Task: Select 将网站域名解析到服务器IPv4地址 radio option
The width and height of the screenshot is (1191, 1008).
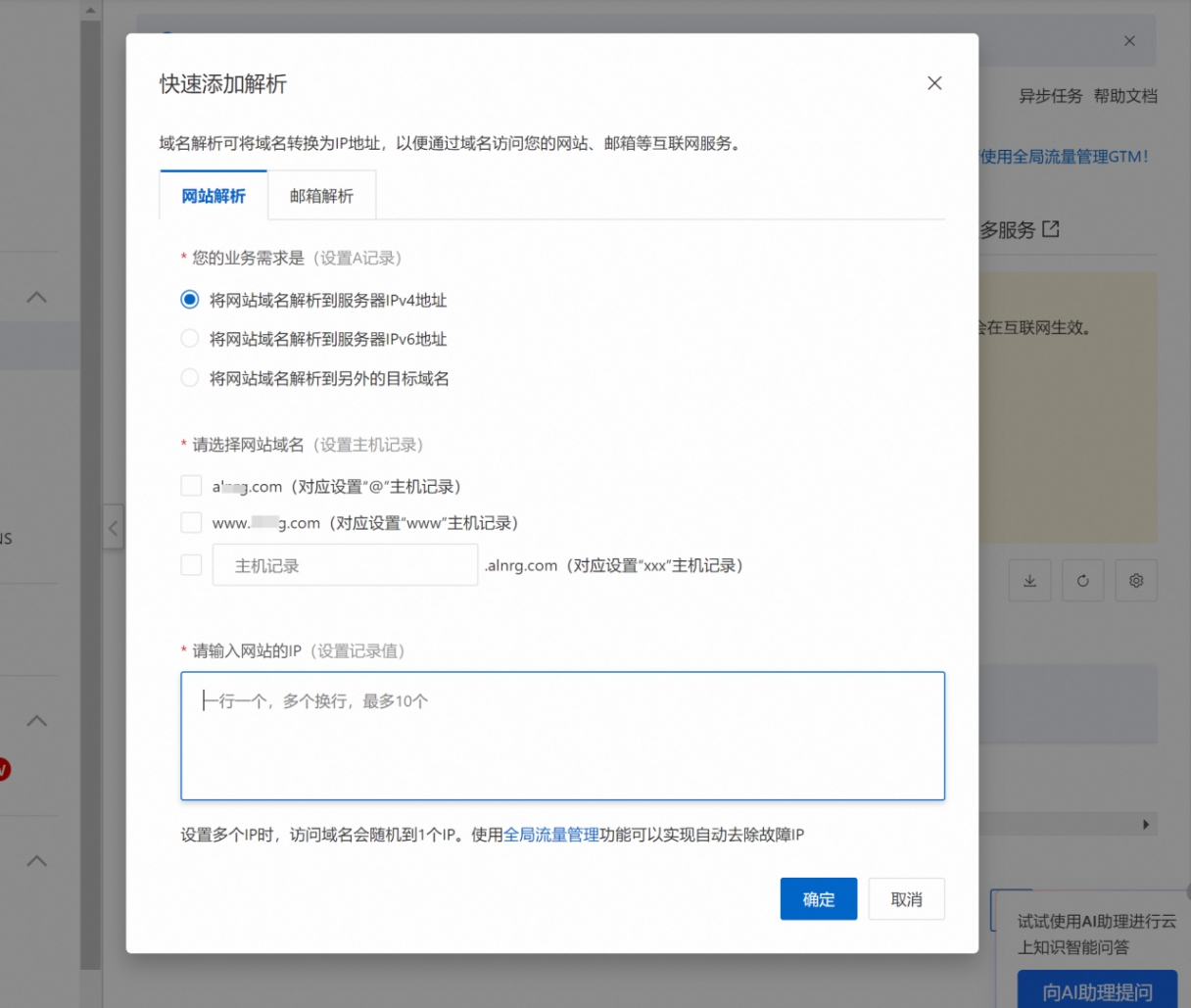Action: tap(190, 300)
